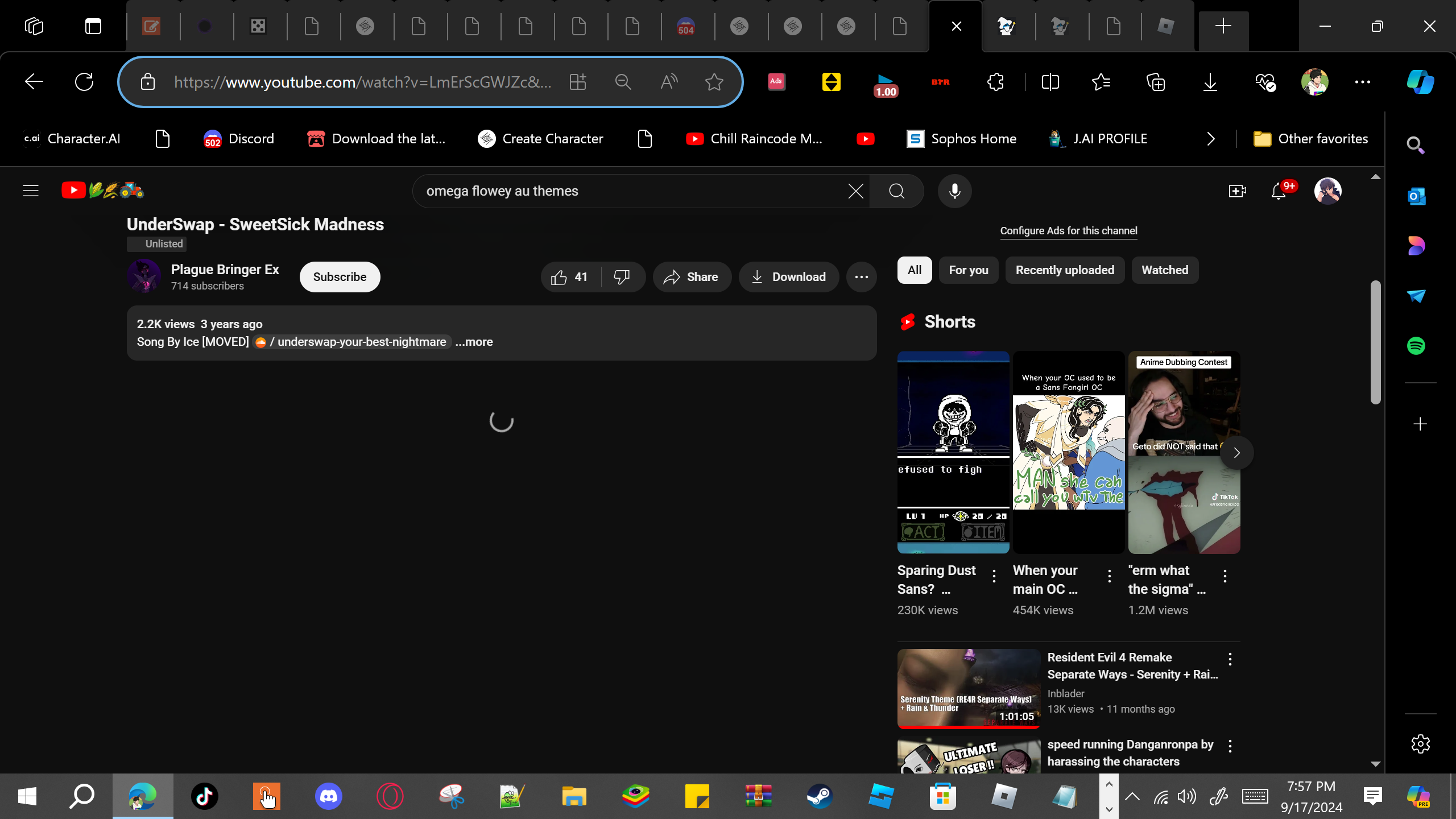Select the Watched filter chip
1456x819 pixels.
pos(1165,270)
